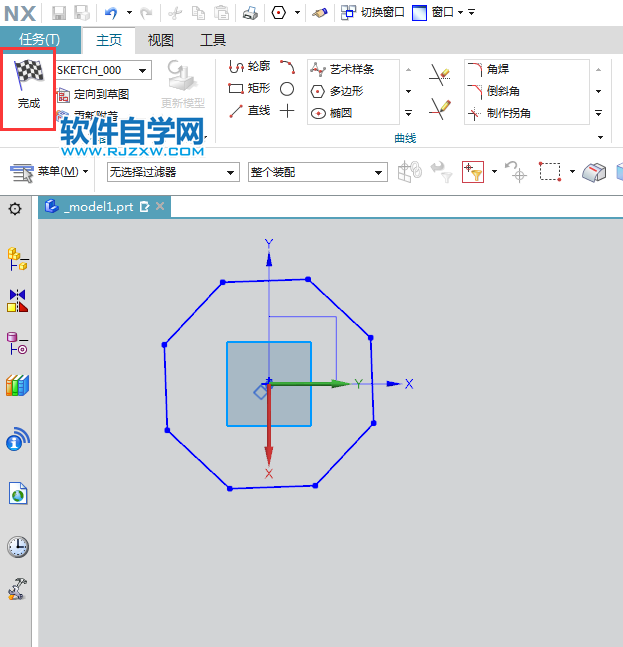
Task: Open the SKETCH_000 name dropdown
Action: click(x=144, y=70)
